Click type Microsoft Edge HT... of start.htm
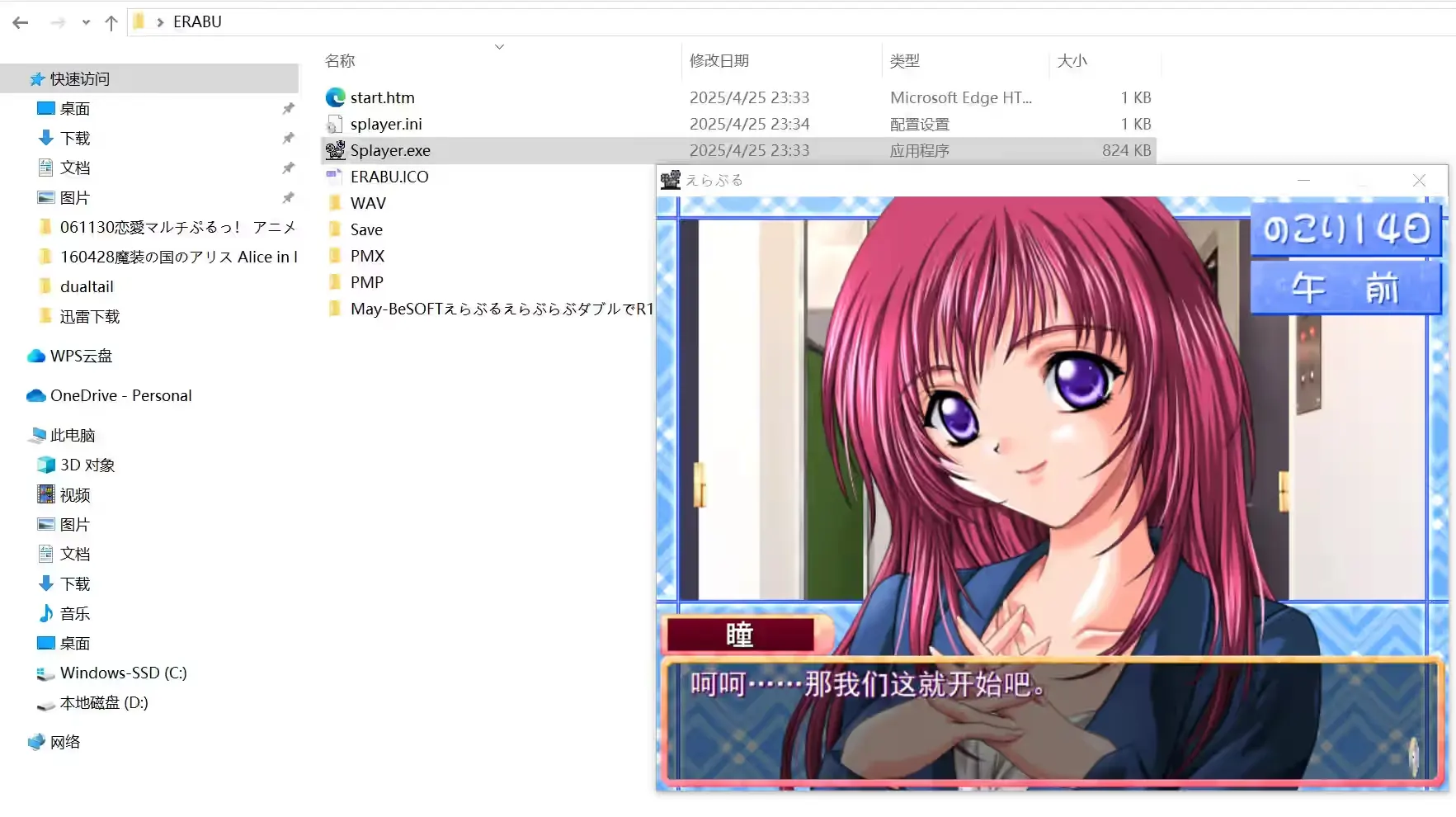Image resolution: width=1456 pixels, height=817 pixels. tap(961, 97)
